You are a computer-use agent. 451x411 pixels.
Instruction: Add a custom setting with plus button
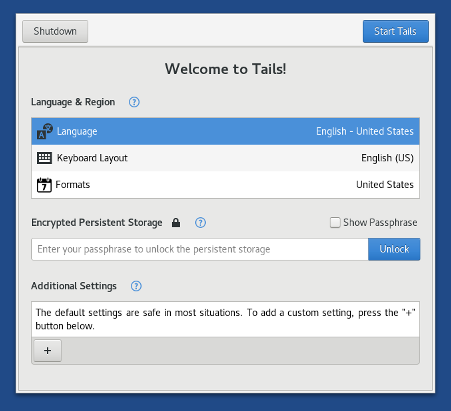point(48,350)
